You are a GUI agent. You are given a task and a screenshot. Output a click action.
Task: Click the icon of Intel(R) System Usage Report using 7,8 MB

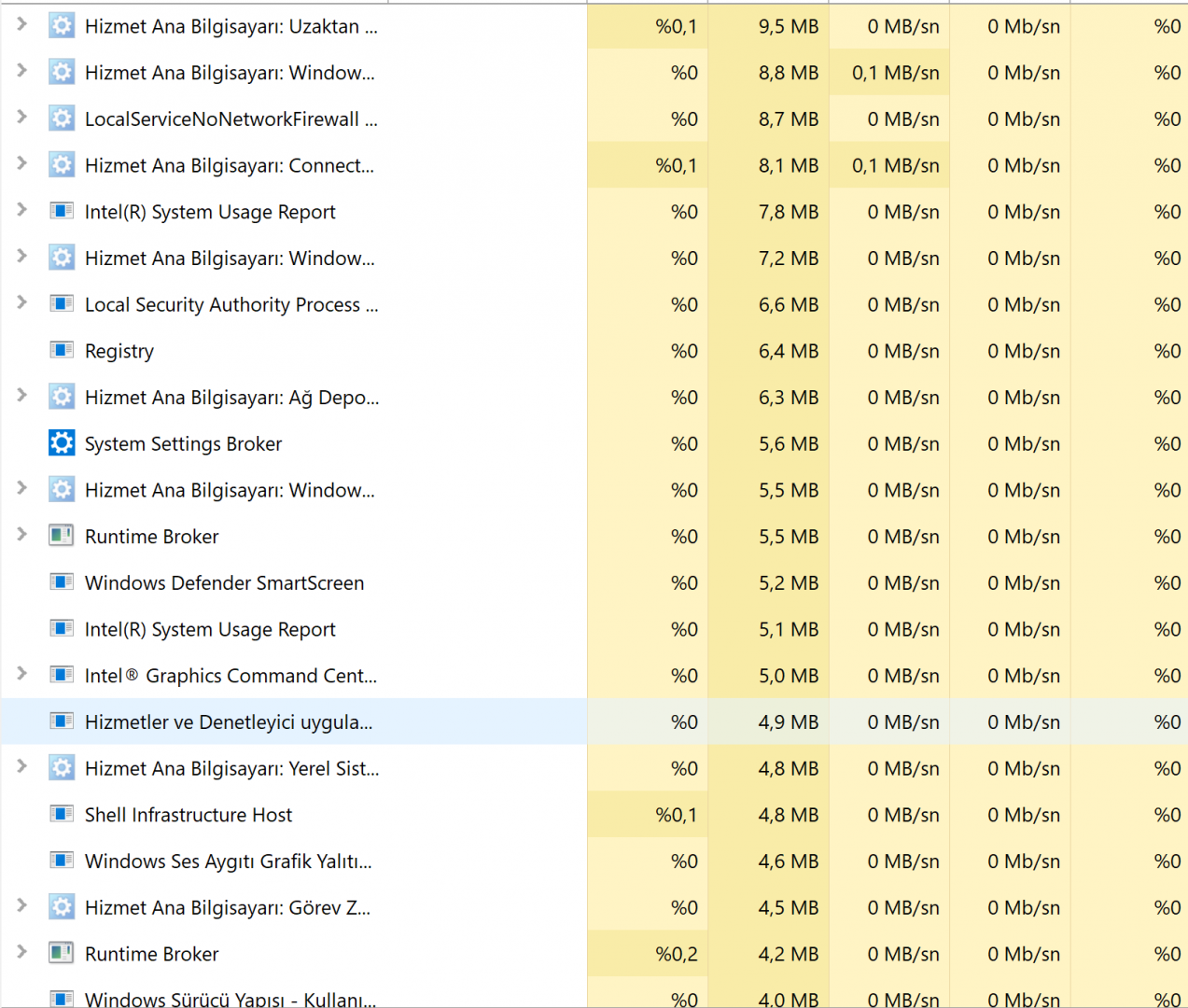click(62, 211)
